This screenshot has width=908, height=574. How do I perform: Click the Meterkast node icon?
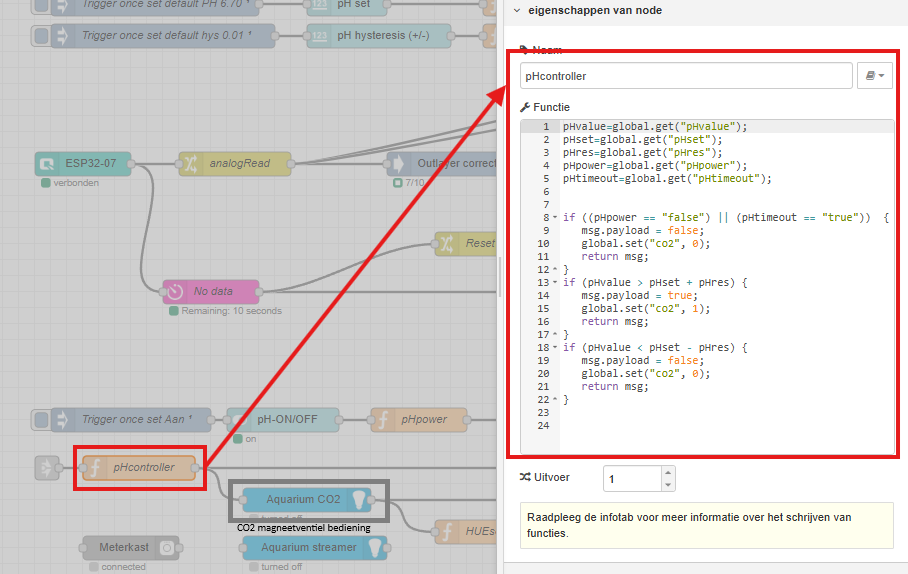tap(167, 547)
